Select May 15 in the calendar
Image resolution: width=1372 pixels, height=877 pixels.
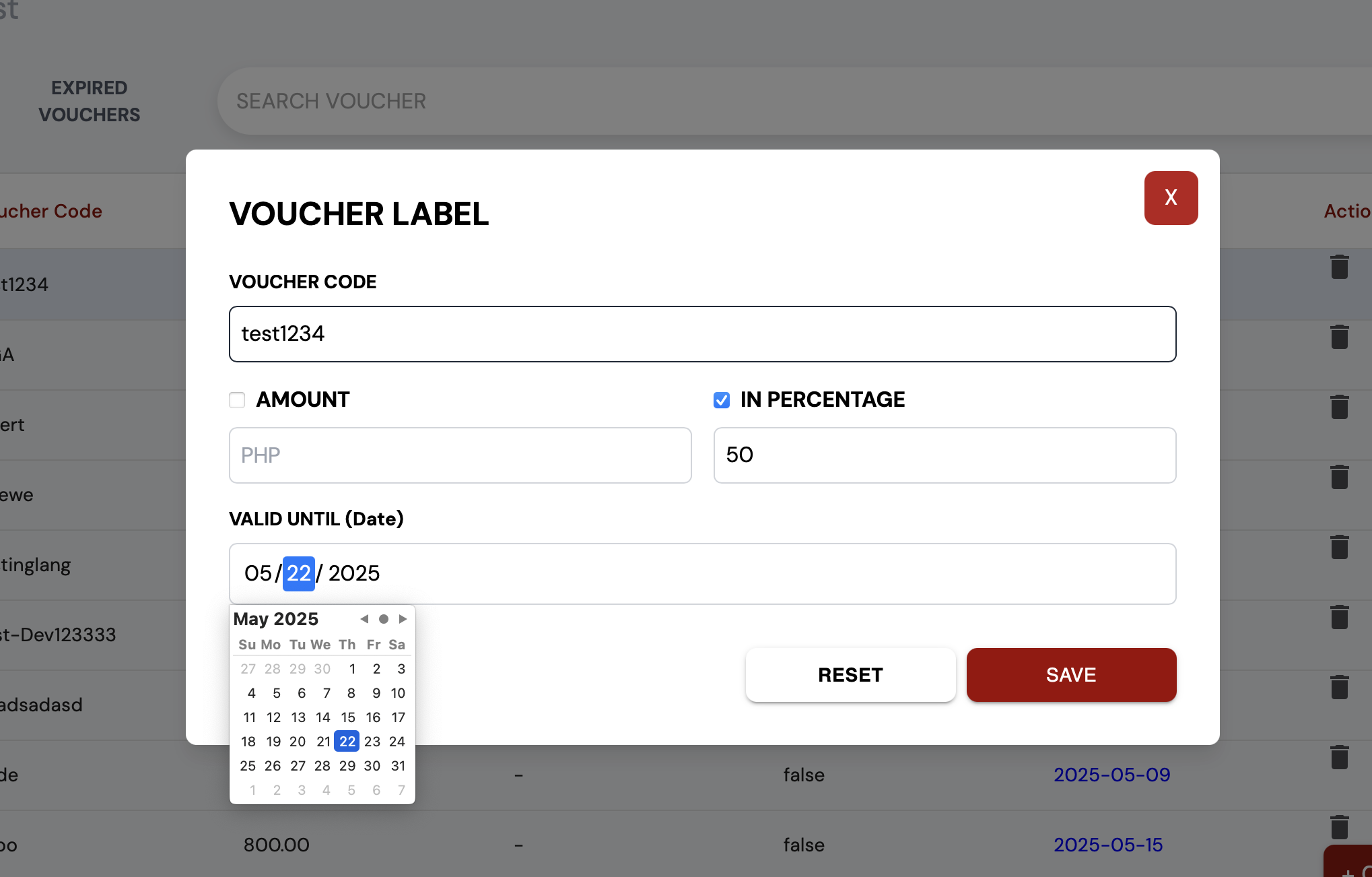tap(348, 717)
